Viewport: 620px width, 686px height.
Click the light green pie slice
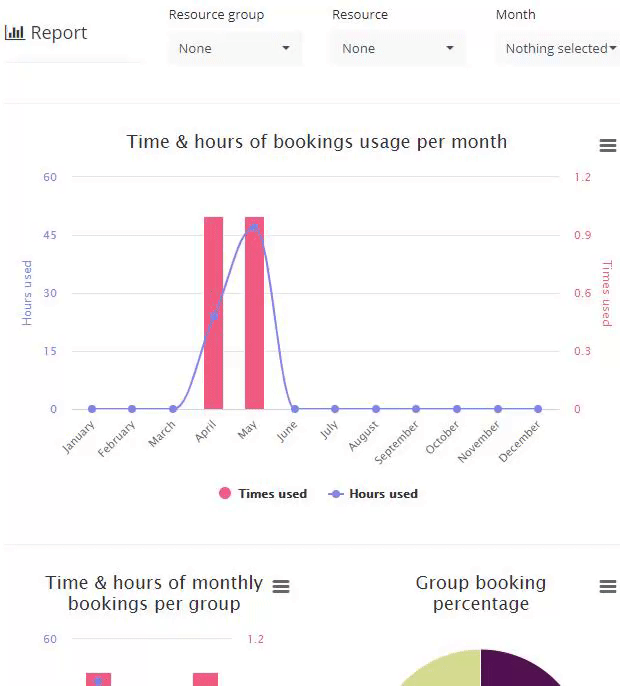click(446, 668)
